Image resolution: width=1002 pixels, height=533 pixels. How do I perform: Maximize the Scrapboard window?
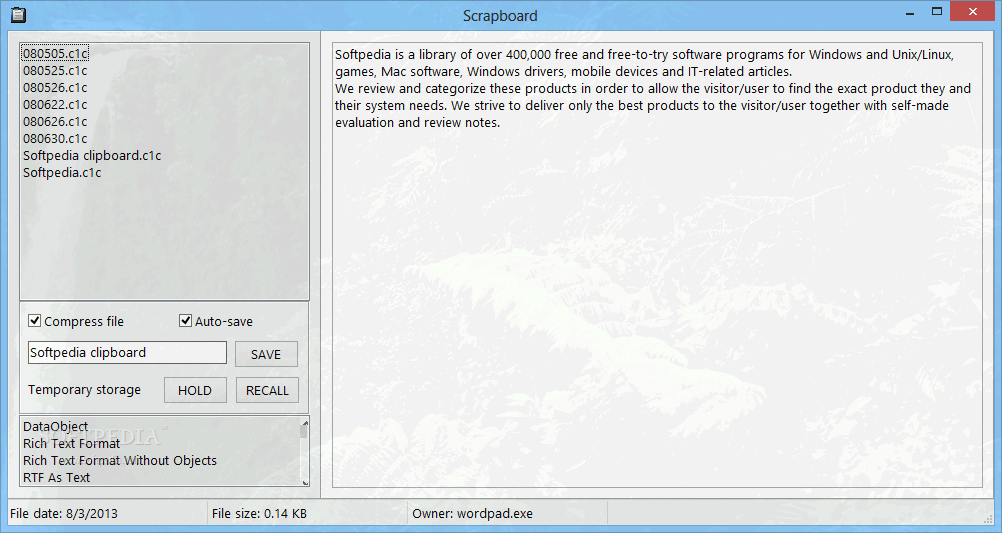coord(937,12)
